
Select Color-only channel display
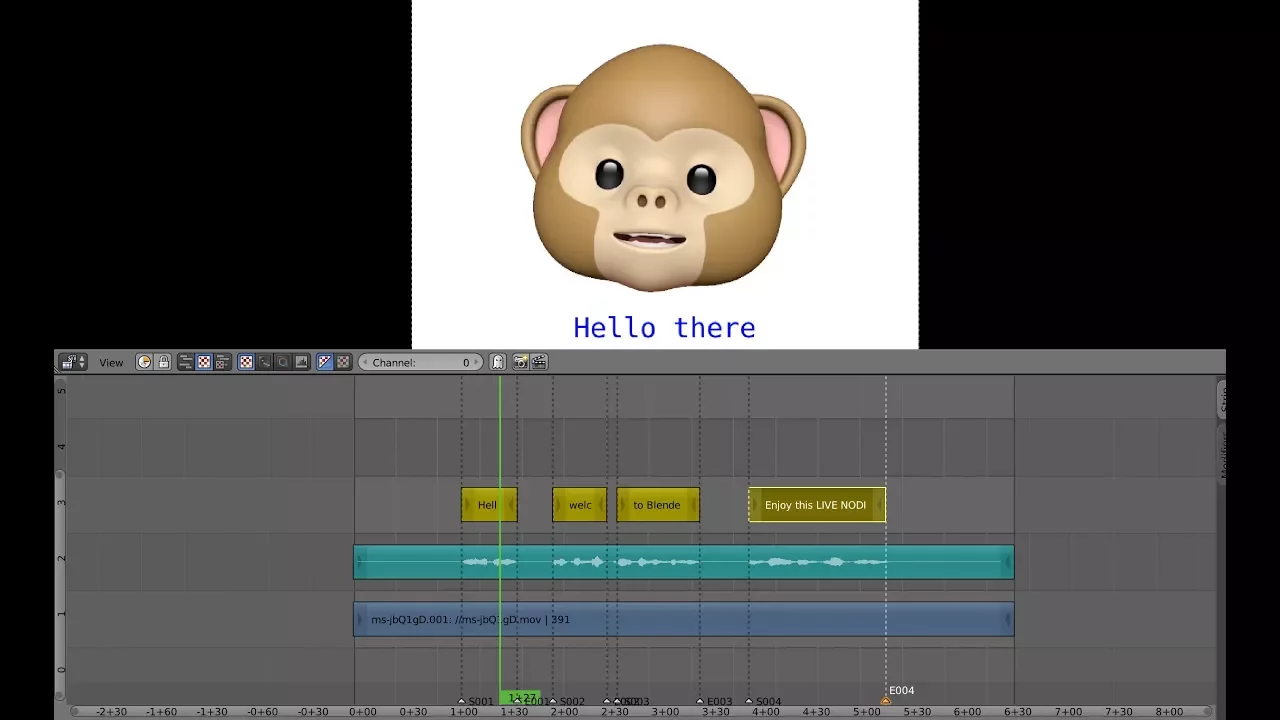click(x=343, y=362)
